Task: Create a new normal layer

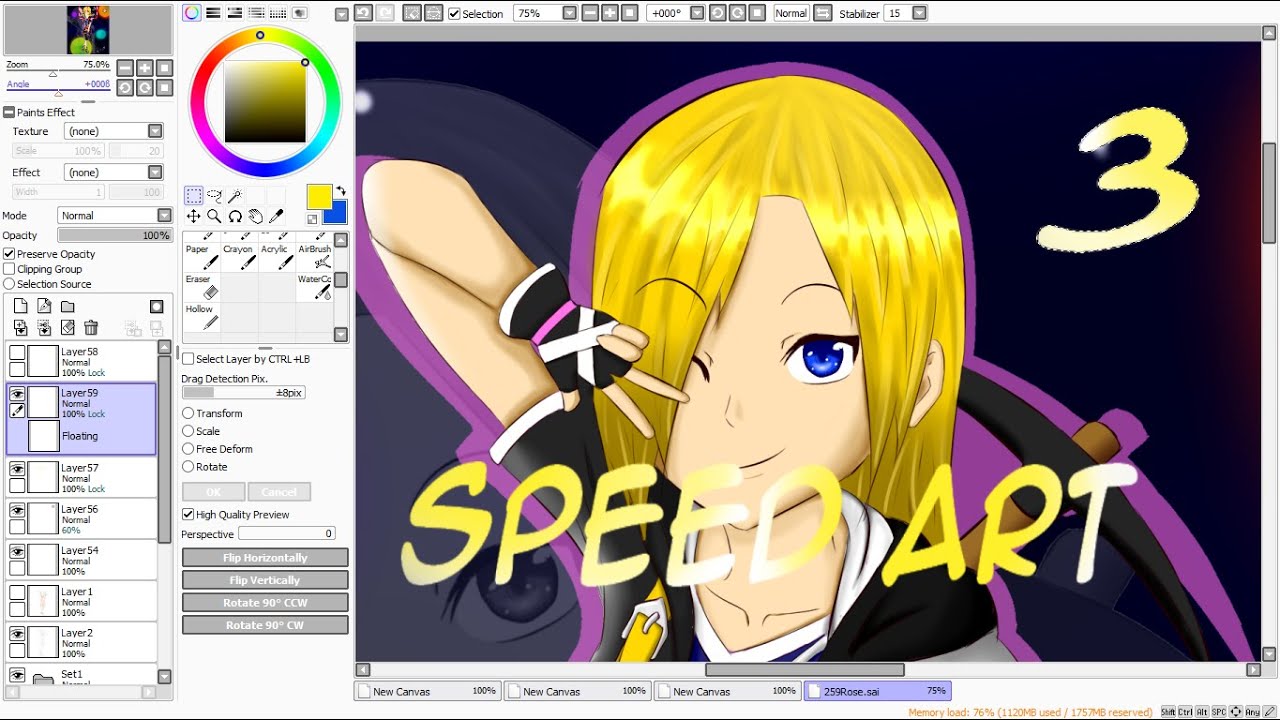Action: 20,306
